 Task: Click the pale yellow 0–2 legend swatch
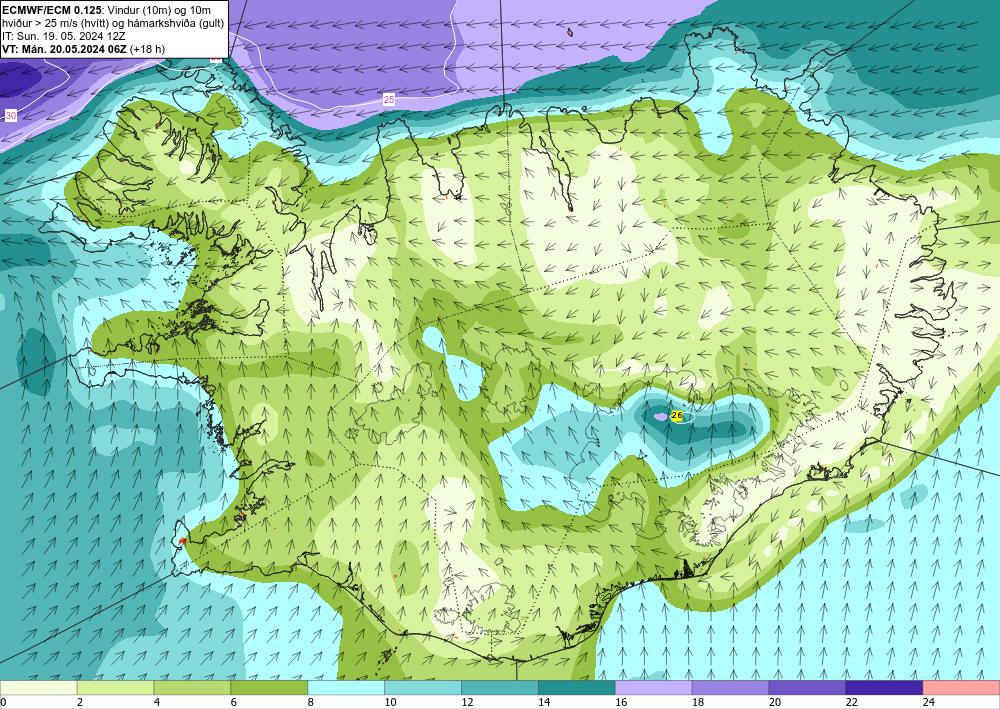point(38,688)
